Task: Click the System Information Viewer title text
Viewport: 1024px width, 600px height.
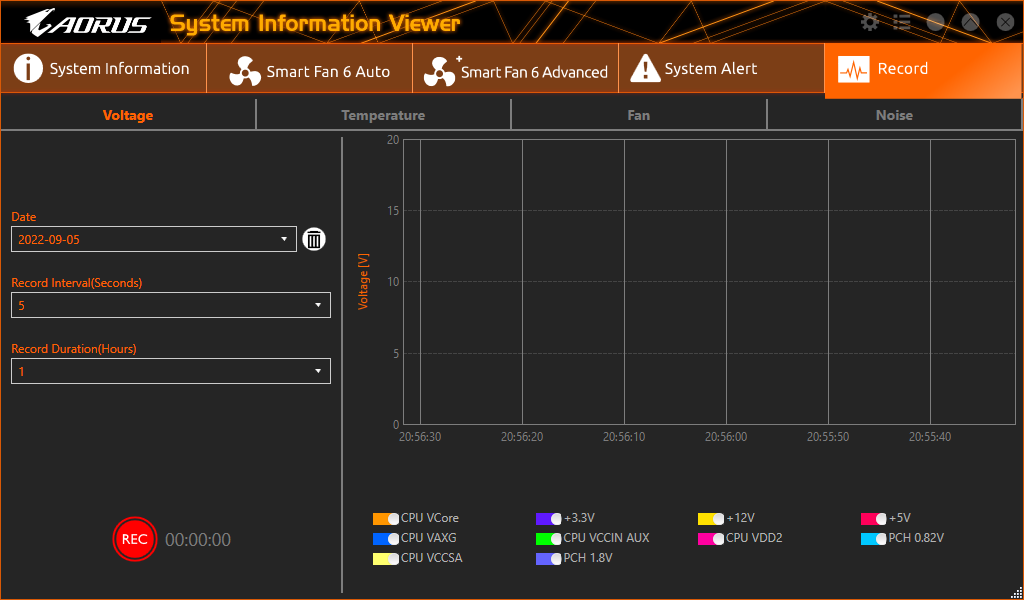Action: point(315,24)
